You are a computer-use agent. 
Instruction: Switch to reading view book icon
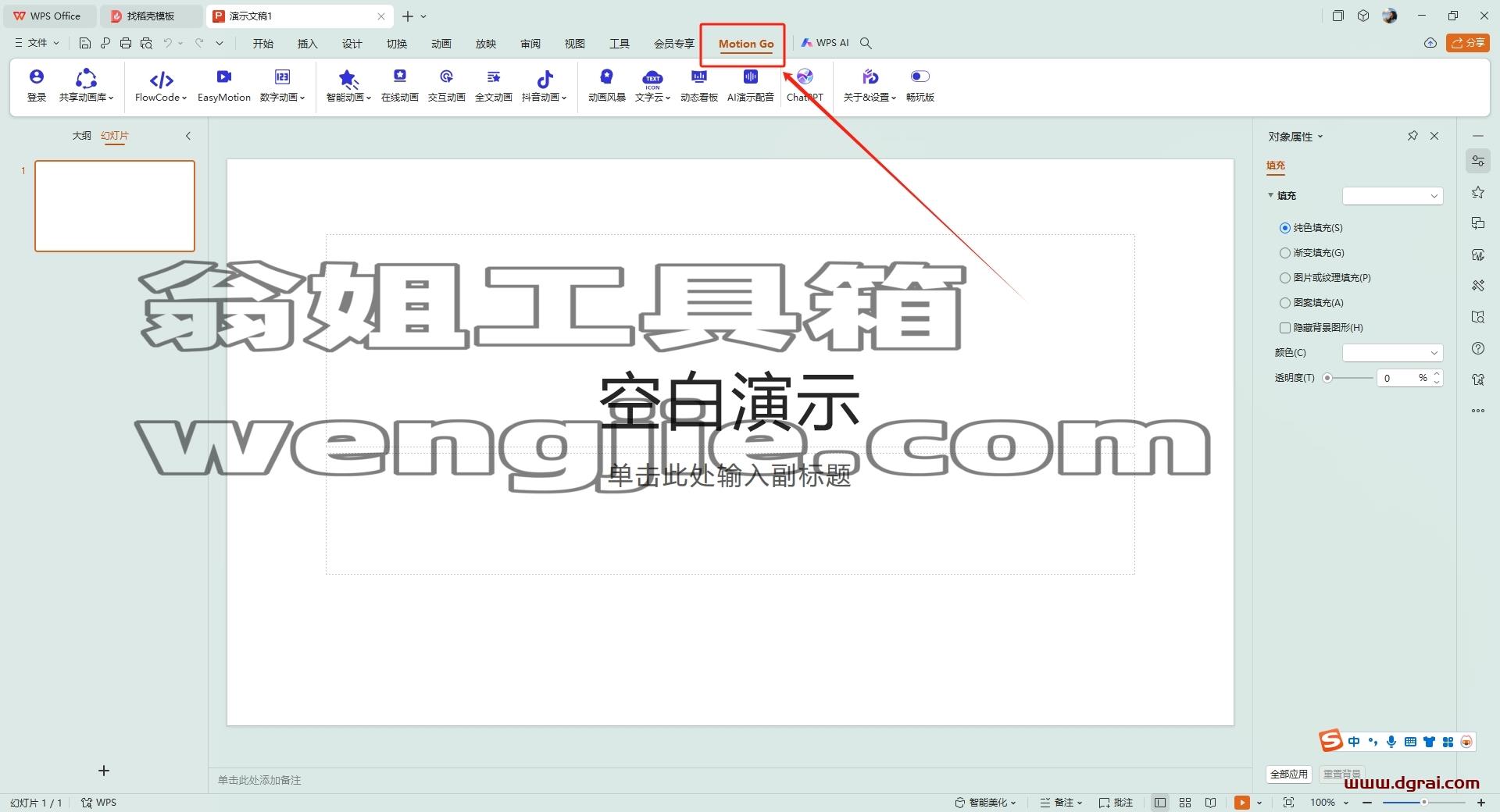click(x=1210, y=803)
